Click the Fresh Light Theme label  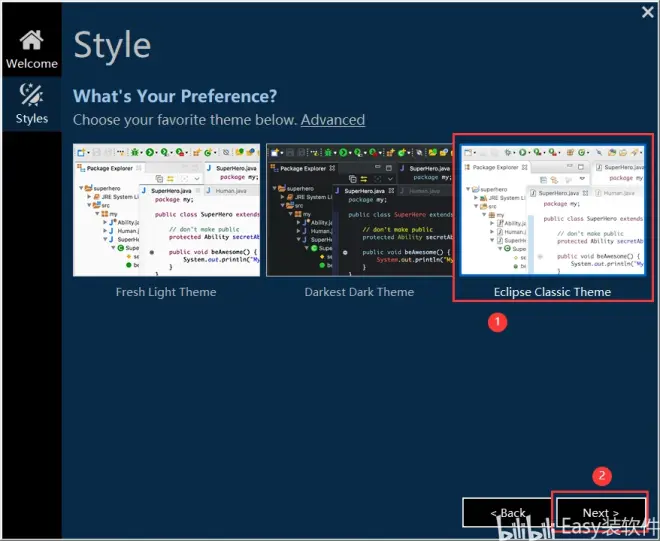(x=166, y=292)
